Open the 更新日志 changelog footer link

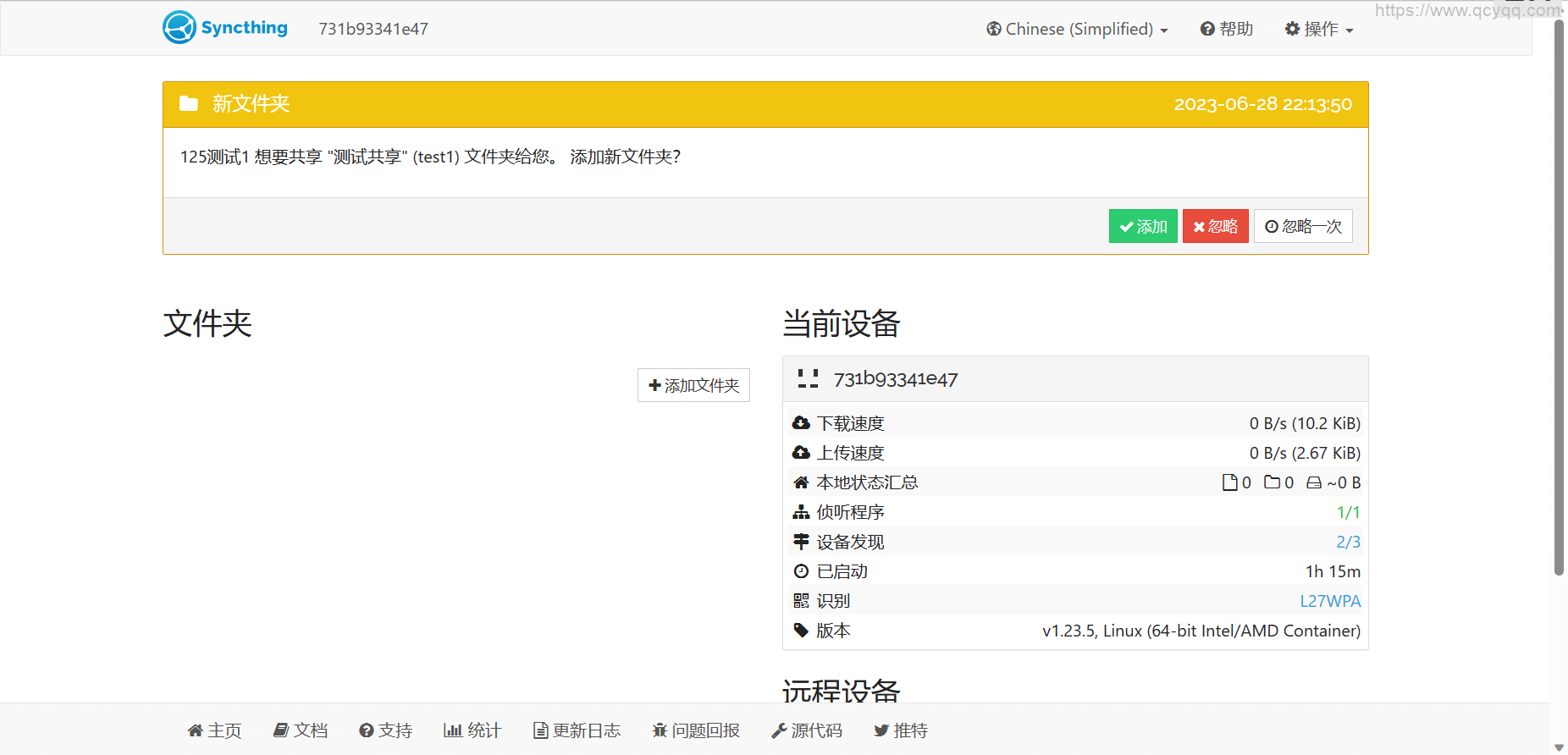click(x=577, y=730)
